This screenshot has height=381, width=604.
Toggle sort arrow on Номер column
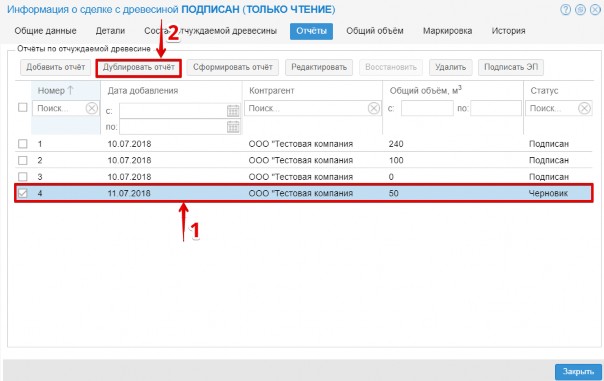[x=70, y=90]
